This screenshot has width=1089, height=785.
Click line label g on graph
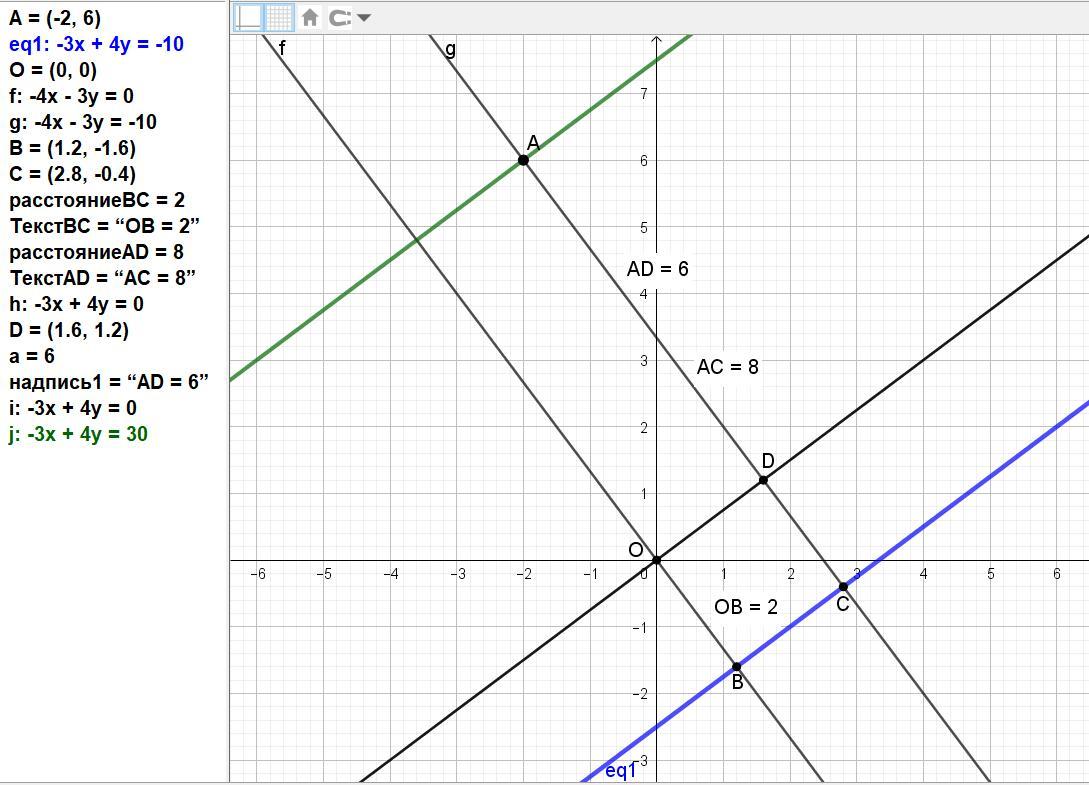(x=451, y=49)
